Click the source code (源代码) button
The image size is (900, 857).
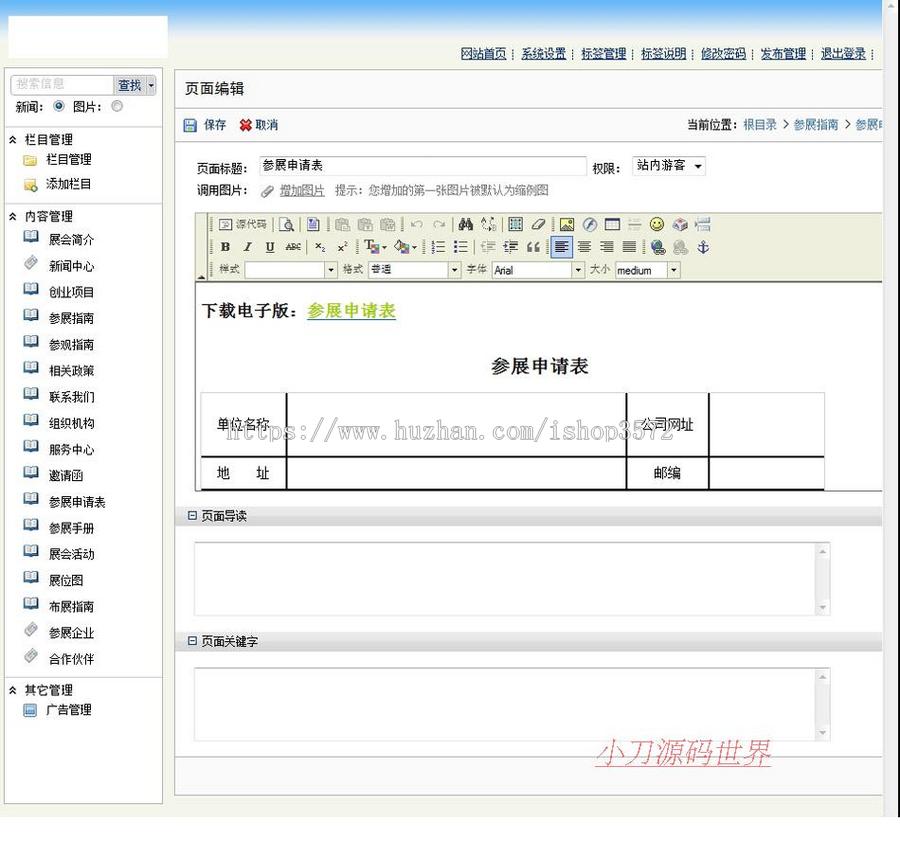tap(243, 224)
